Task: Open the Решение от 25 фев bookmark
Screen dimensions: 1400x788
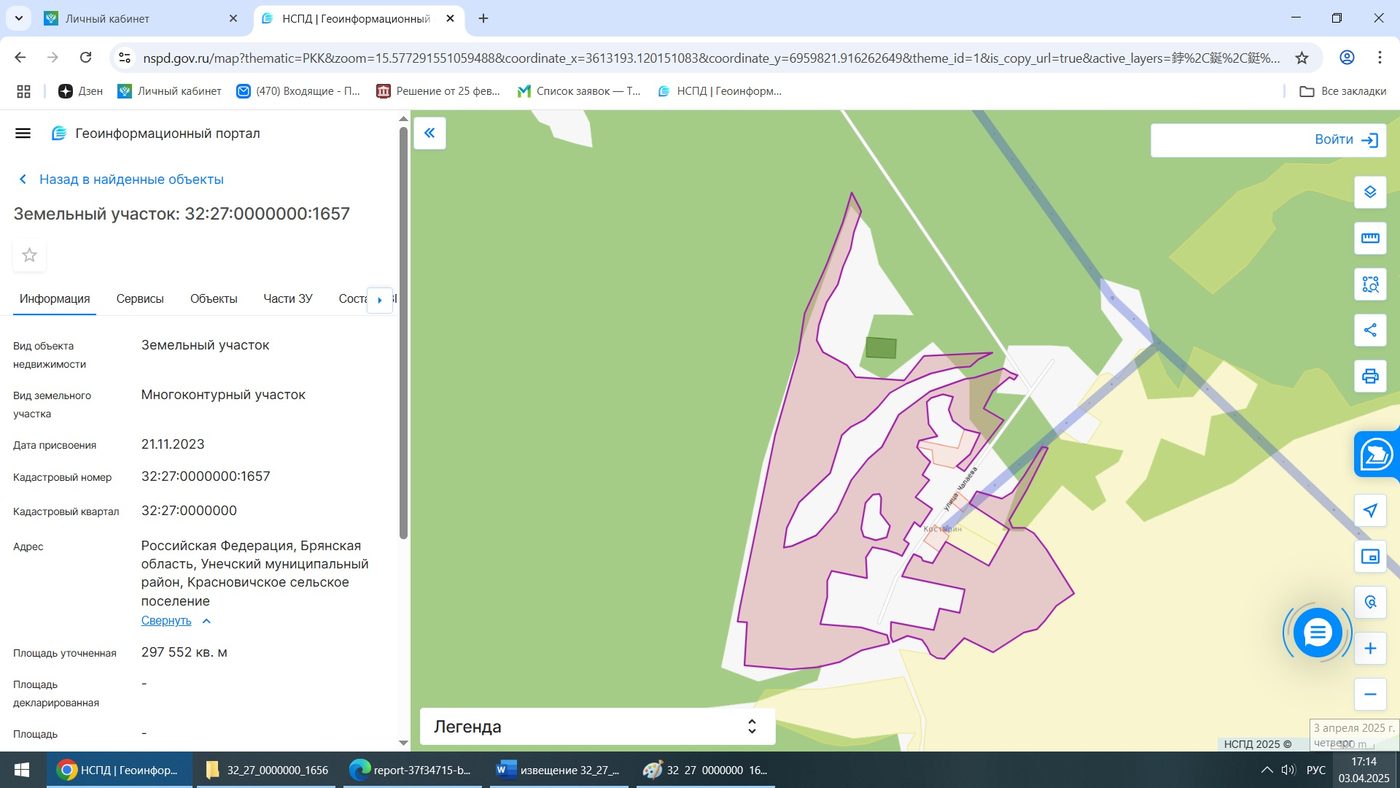Action: (438, 91)
